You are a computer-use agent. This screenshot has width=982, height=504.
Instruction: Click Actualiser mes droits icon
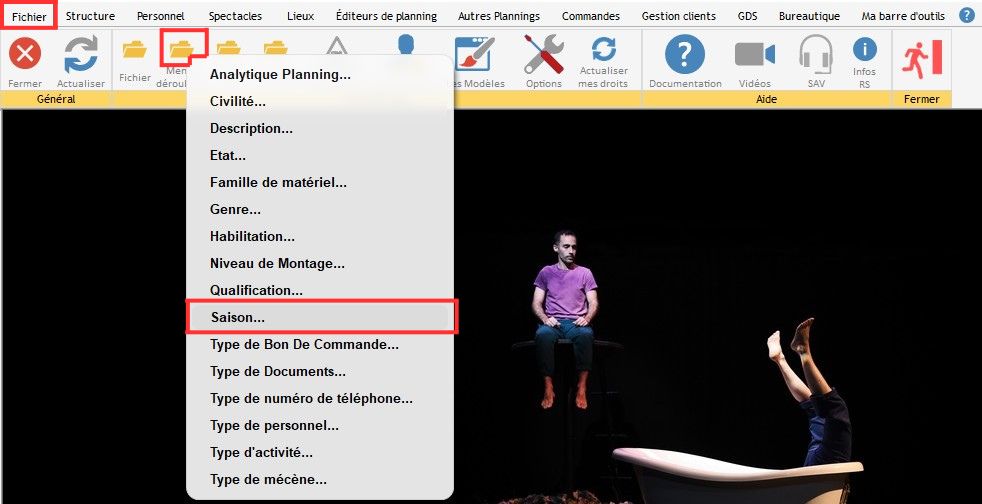(x=603, y=50)
